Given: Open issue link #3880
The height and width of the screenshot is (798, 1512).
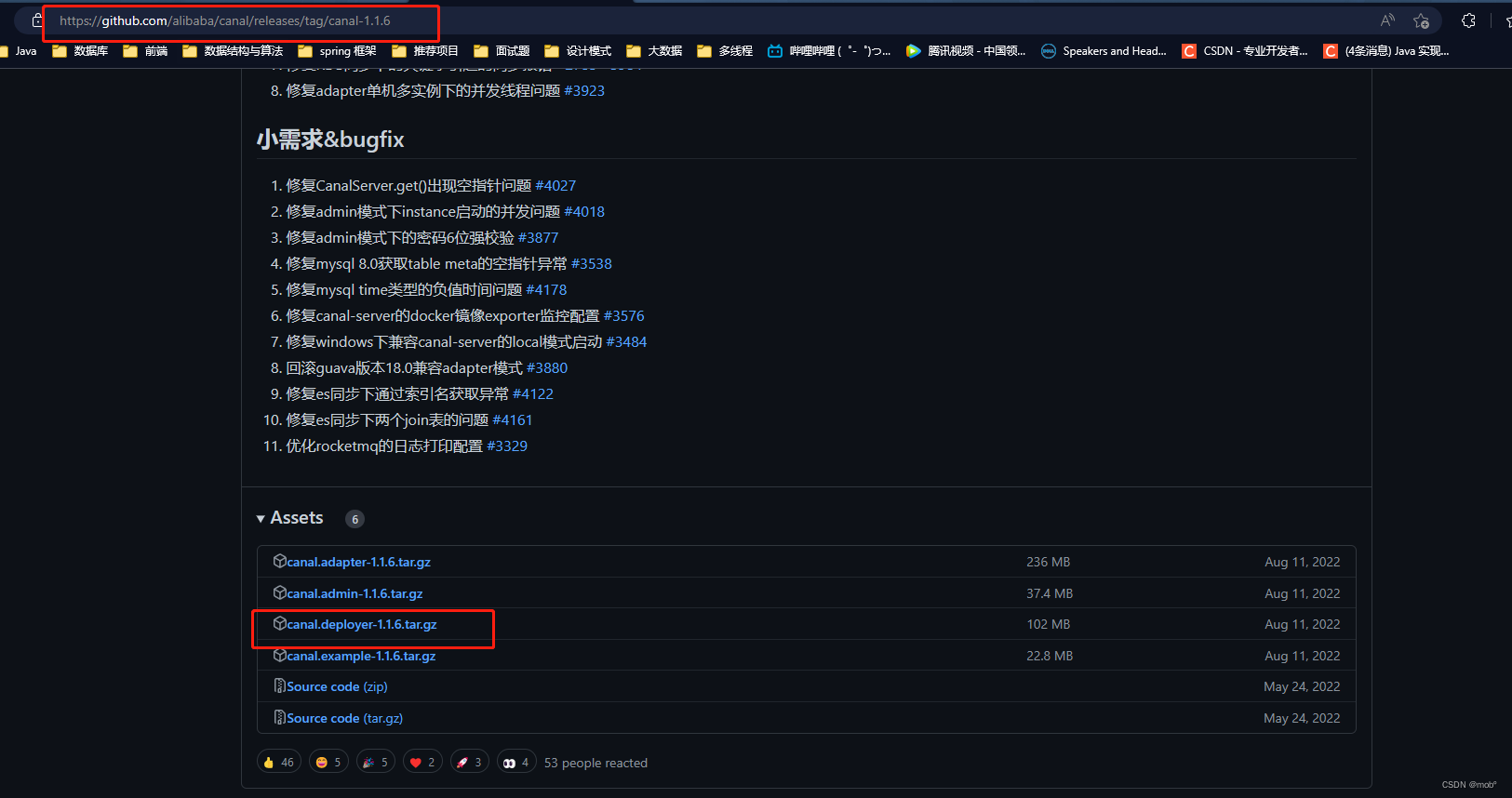Looking at the screenshot, I should (547, 367).
